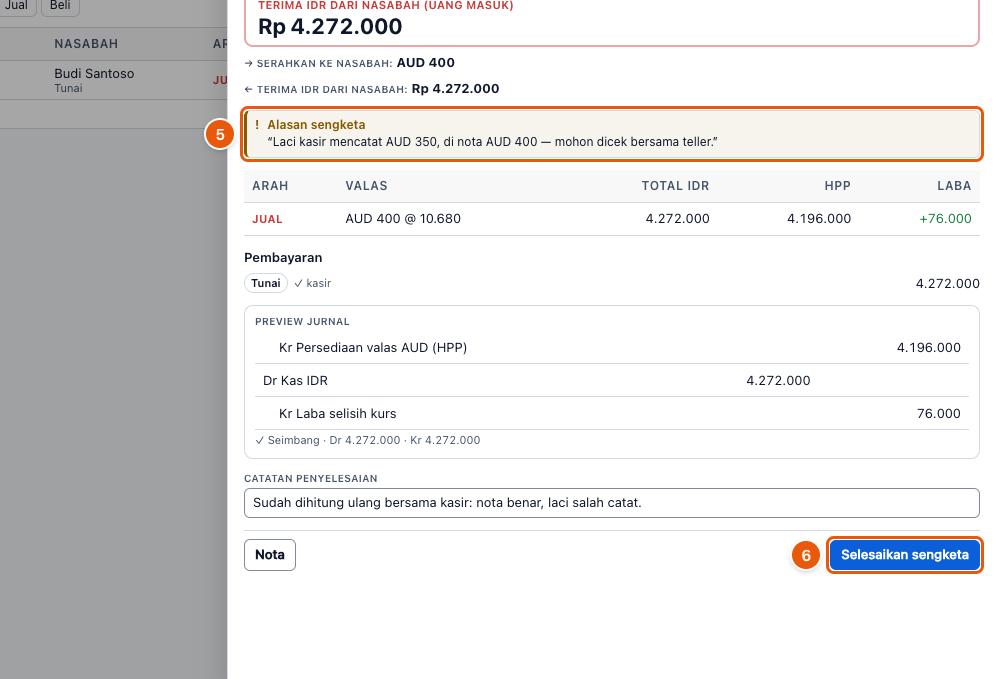Image resolution: width=996 pixels, height=679 pixels.
Task: Click the red JUAL direction cell
Action: 267,219
